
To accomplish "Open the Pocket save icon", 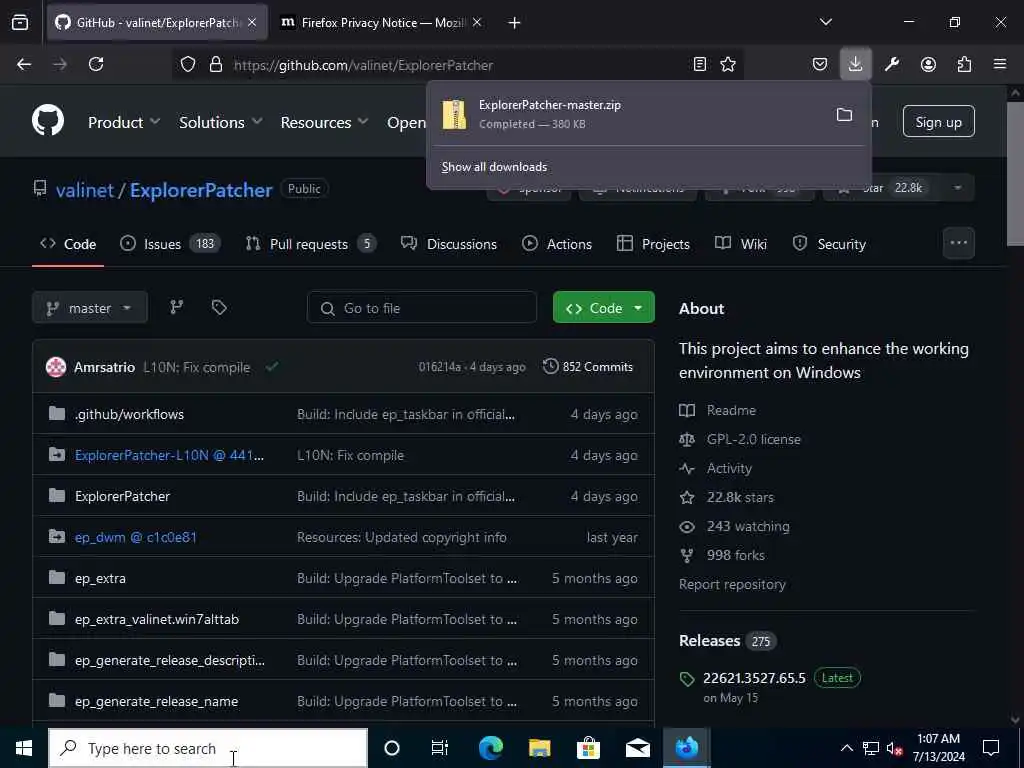I will pyautogui.click(x=820, y=64).
